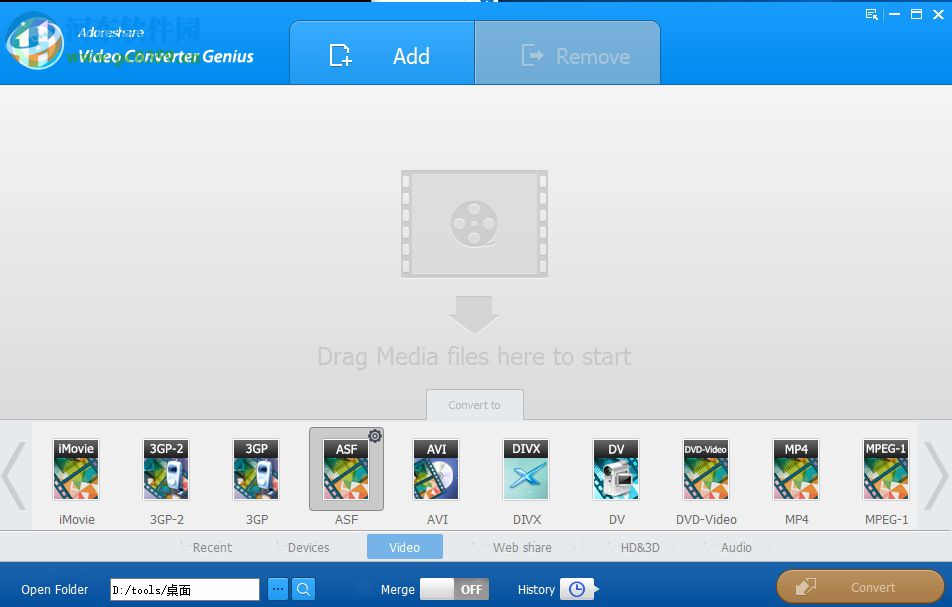
Task: Choose the AVI output format
Action: (436, 469)
